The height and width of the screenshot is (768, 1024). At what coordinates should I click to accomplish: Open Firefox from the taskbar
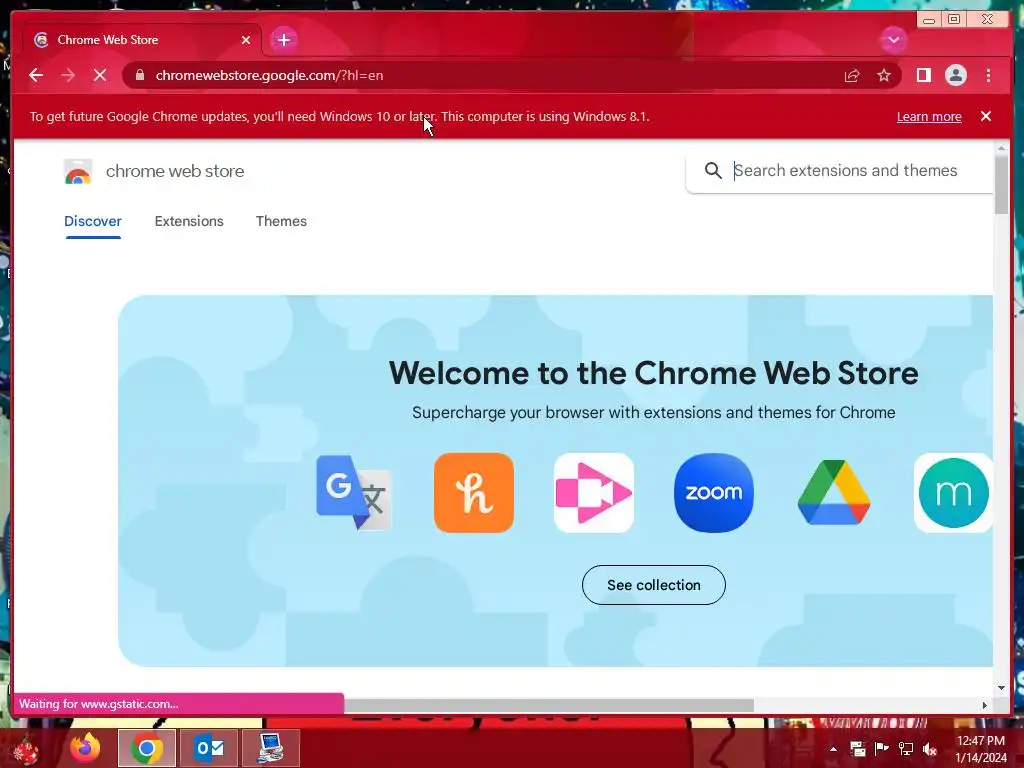coord(86,748)
